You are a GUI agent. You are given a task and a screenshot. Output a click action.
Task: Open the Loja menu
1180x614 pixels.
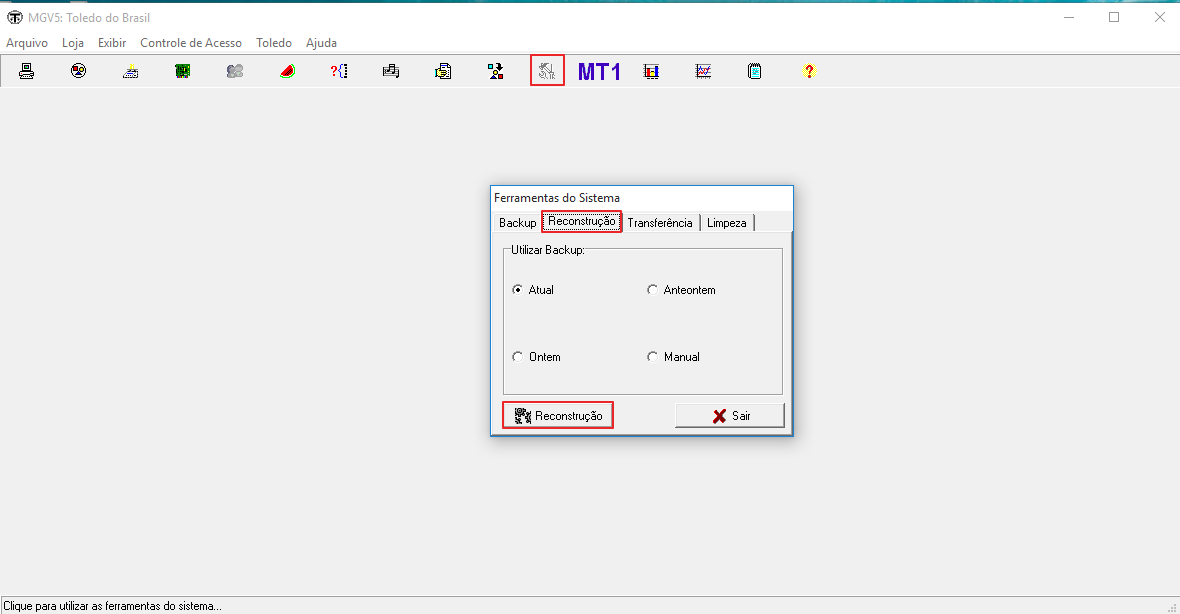pyautogui.click(x=73, y=43)
